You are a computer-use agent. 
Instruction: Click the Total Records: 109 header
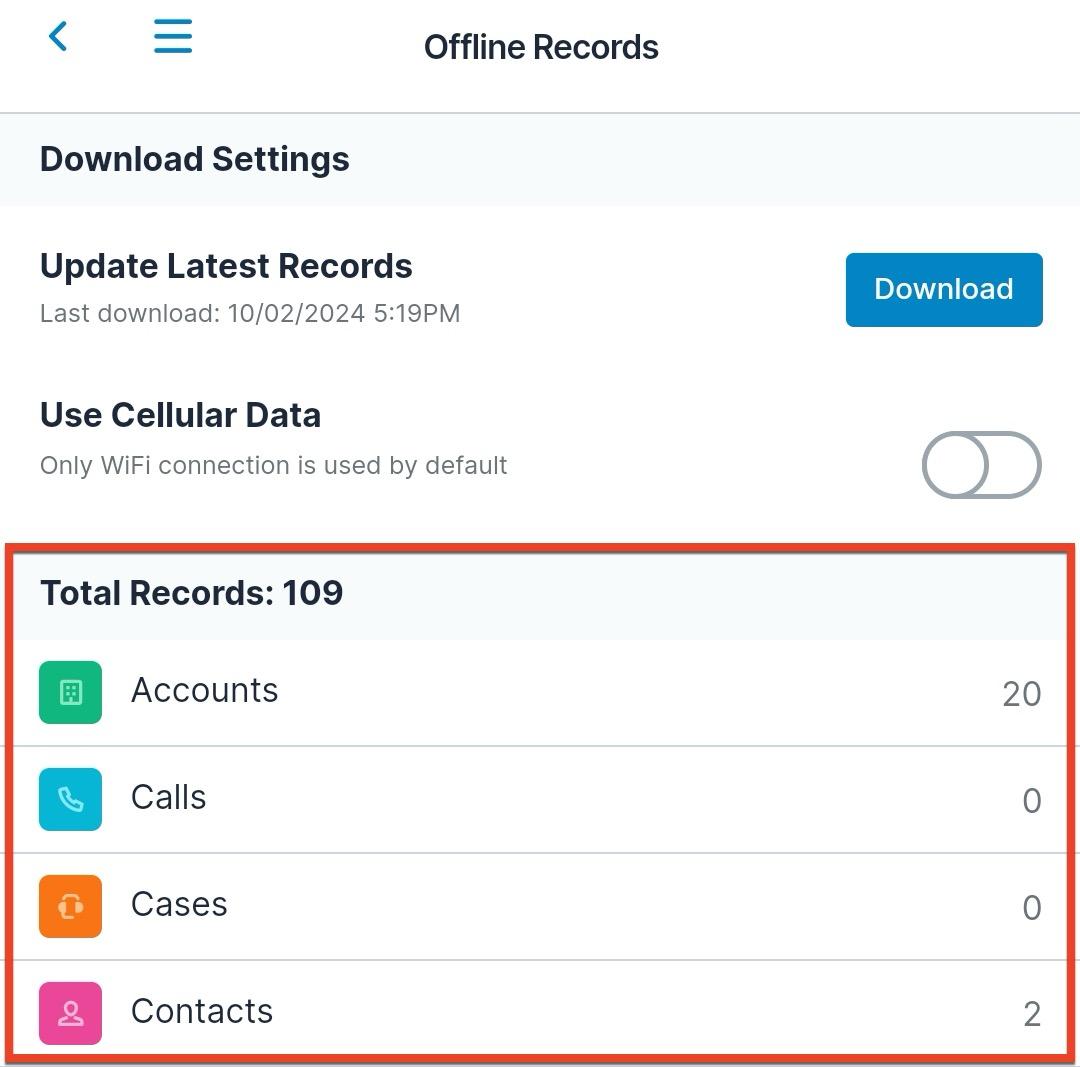click(191, 592)
